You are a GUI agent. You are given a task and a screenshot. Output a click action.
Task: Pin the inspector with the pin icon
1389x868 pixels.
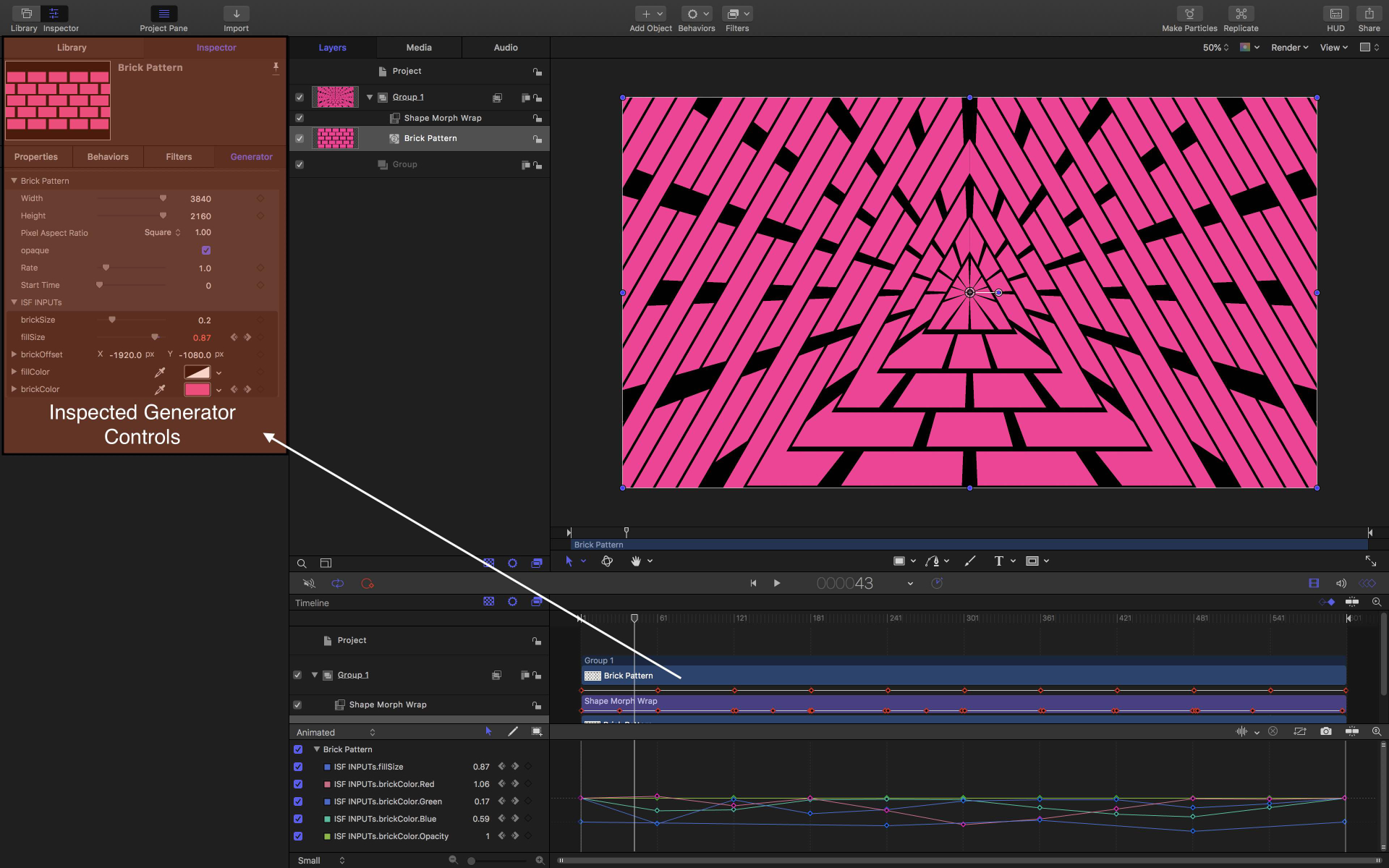click(276, 68)
